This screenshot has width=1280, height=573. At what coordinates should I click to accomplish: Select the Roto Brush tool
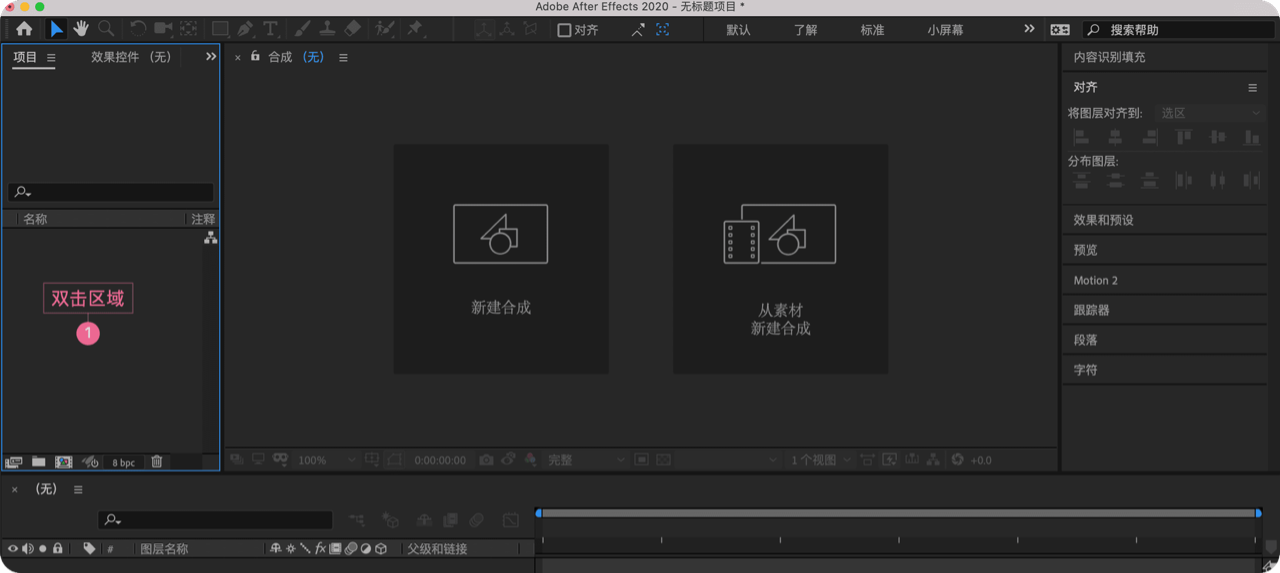click(x=384, y=30)
